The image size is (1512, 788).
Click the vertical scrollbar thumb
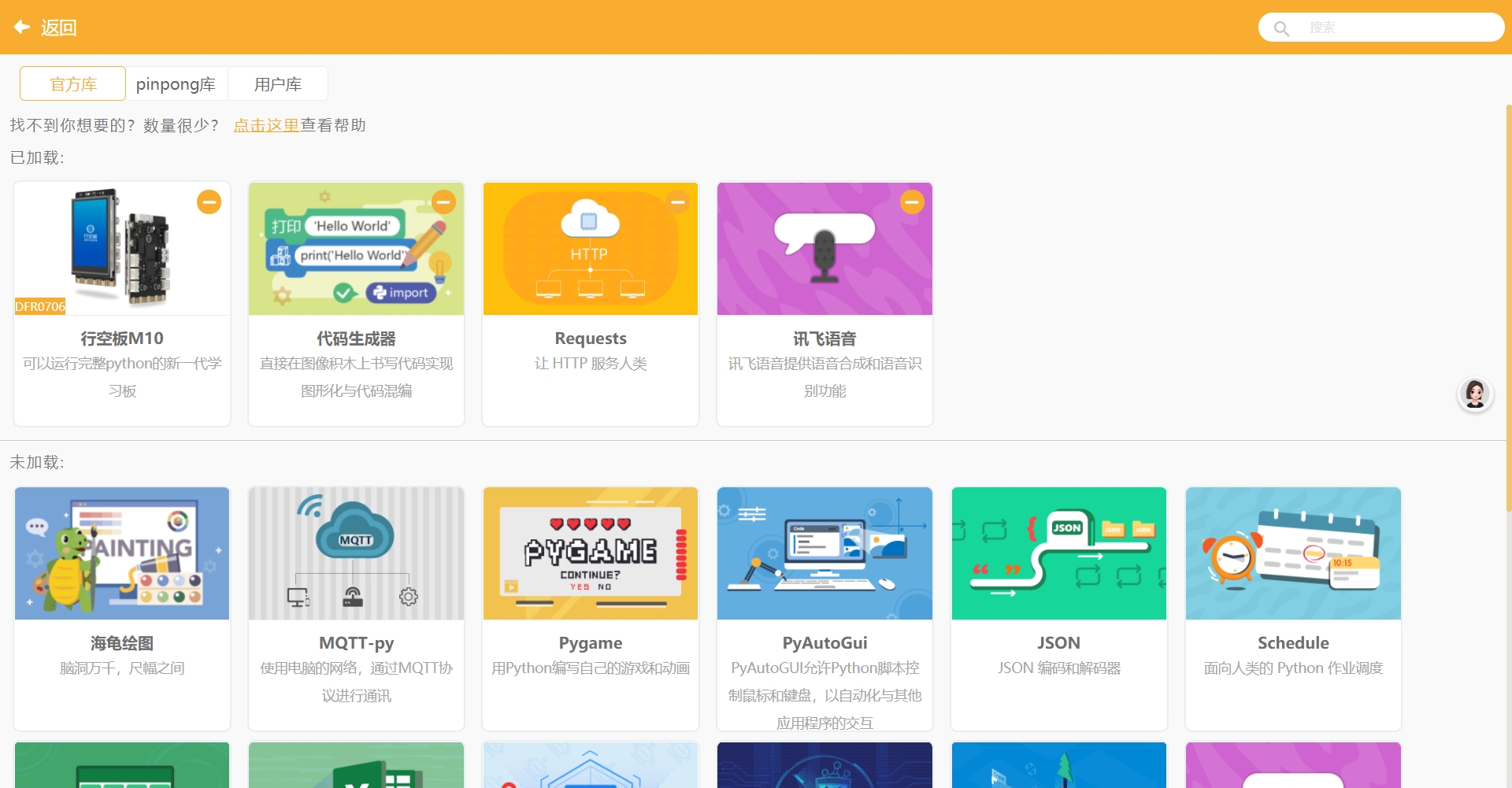click(1508, 307)
